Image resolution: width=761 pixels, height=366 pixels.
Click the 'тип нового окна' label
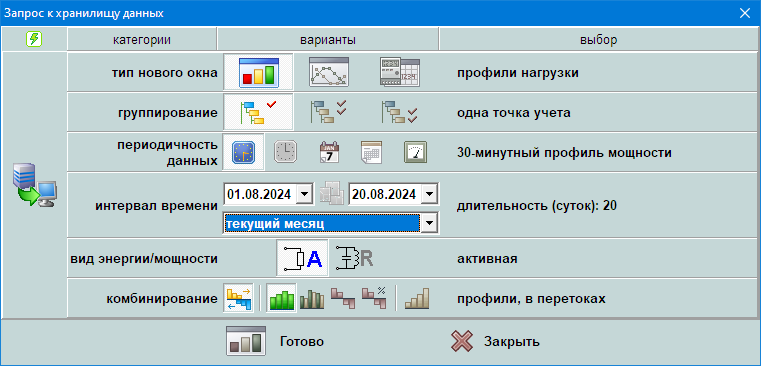tap(165, 73)
